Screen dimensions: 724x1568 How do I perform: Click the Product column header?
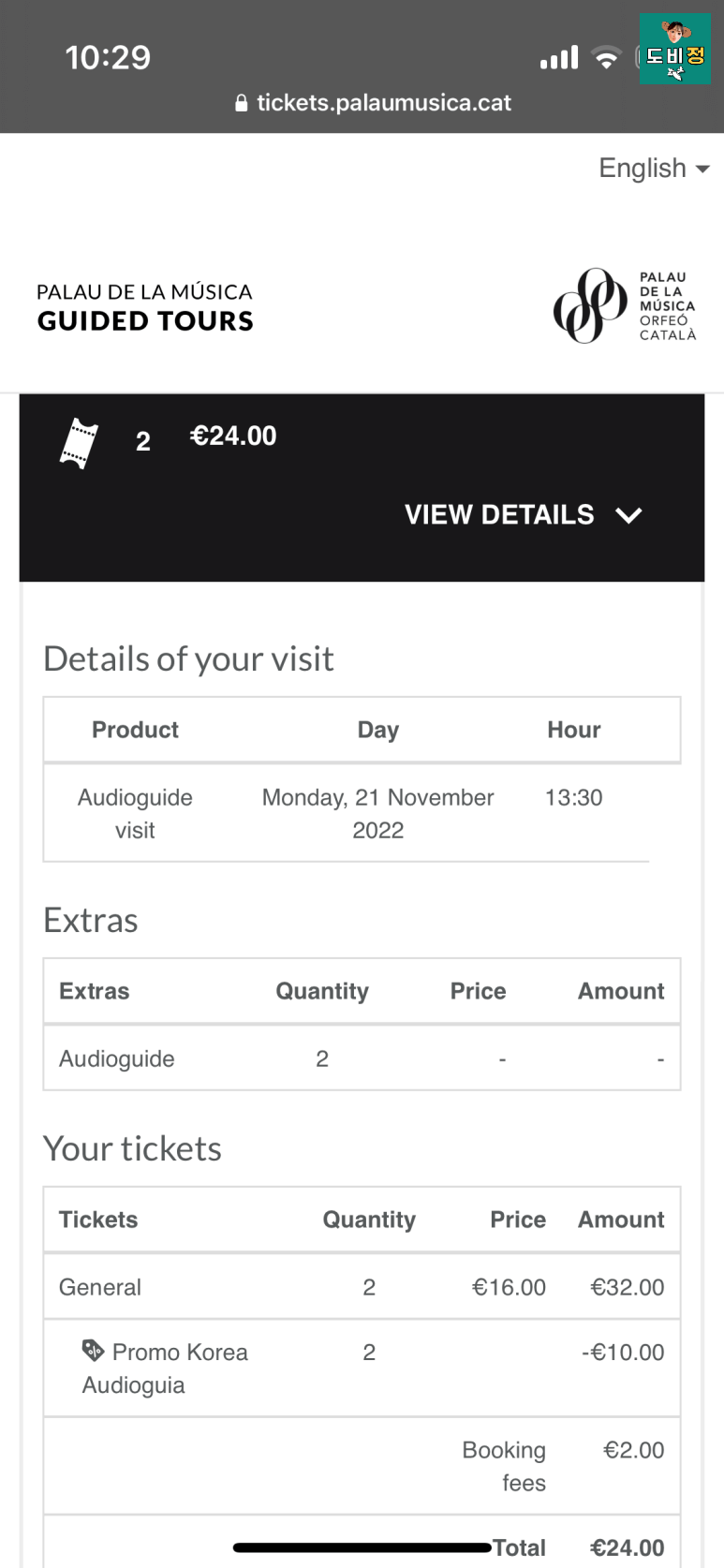tap(135, 730)
